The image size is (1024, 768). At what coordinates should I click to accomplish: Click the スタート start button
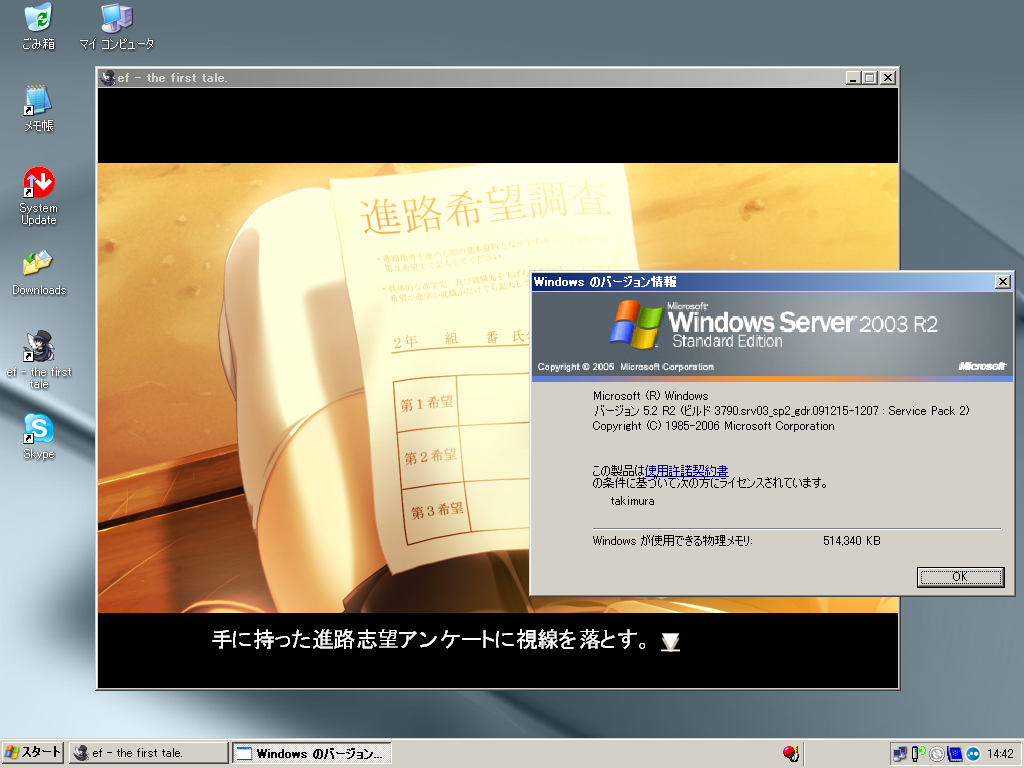pyautogui.click(x=32, y=752)
